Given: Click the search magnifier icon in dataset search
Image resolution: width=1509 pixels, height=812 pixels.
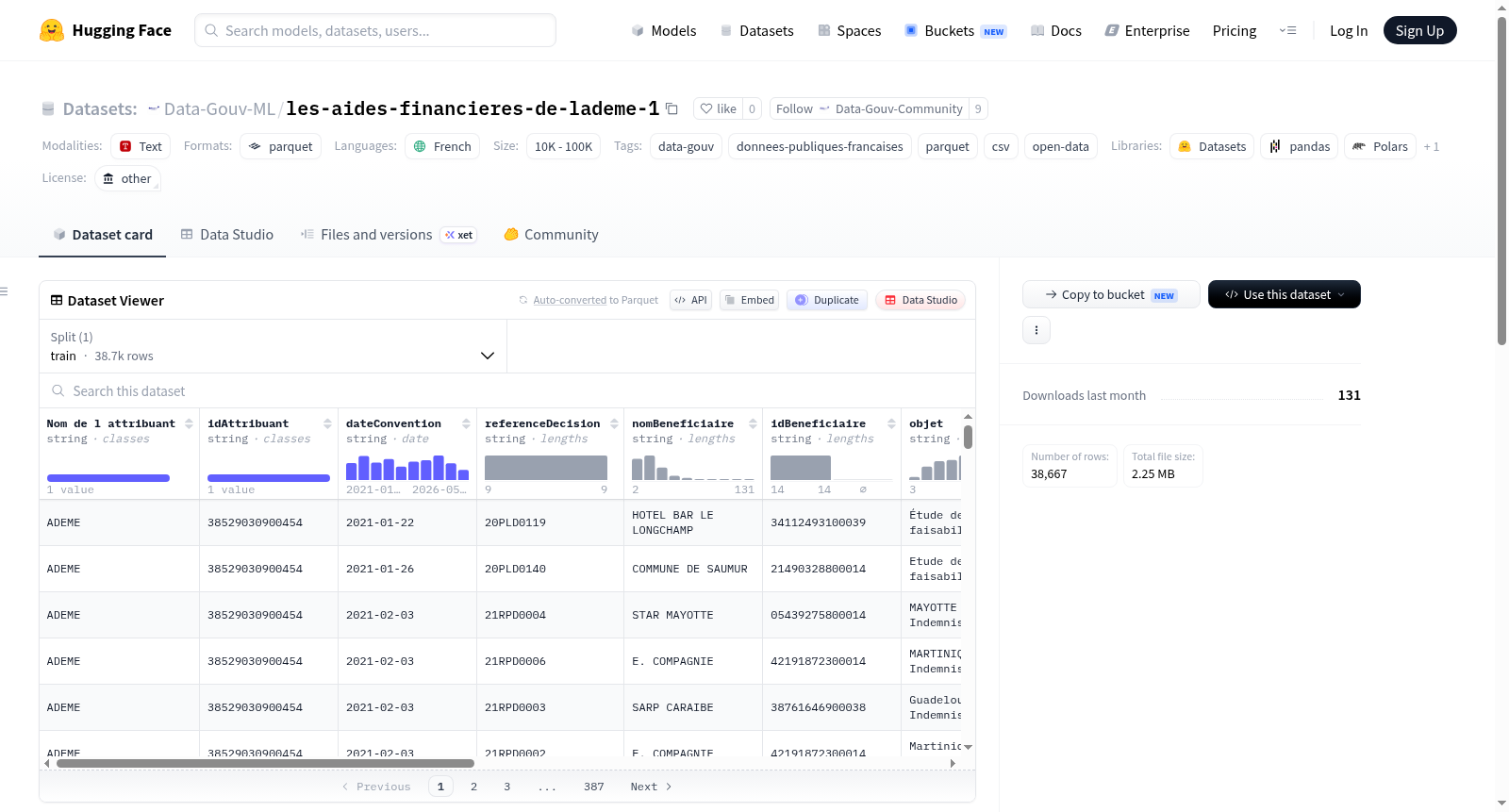Looking at the screenshot, I should coord(58,390).
